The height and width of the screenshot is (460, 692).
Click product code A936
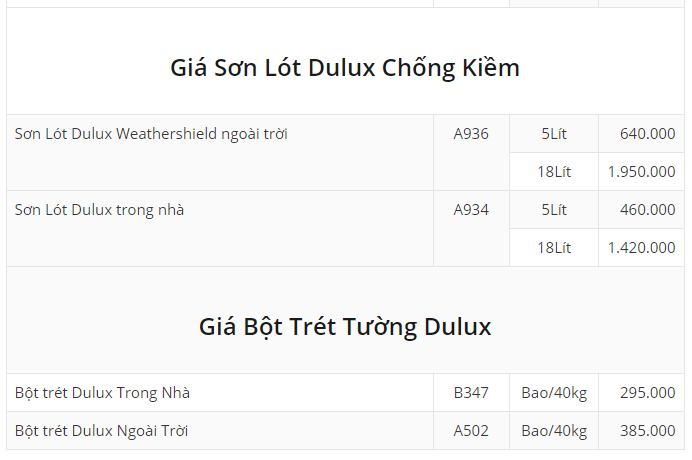click(x=471, y=133)
